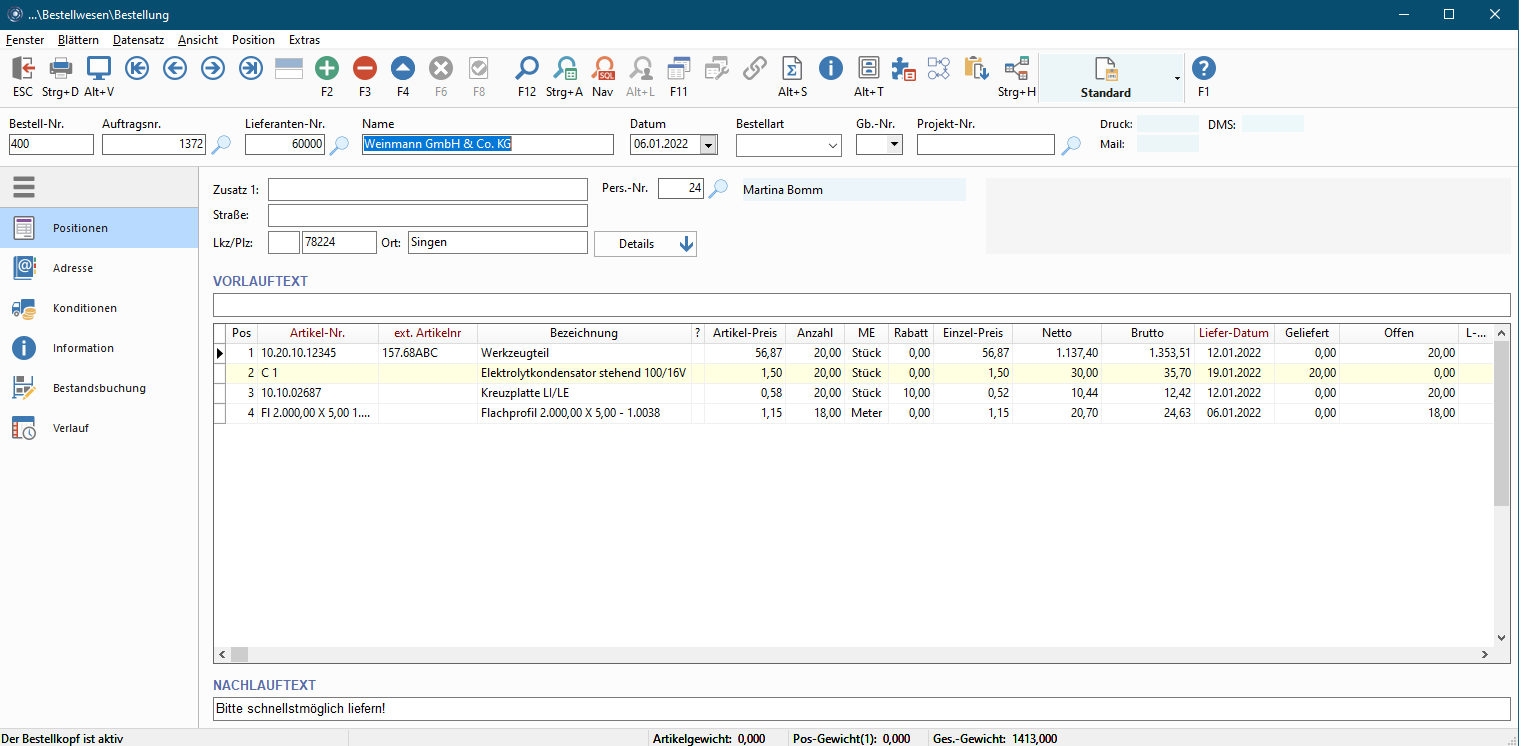Screen dimensions: 1523x746
Task: Click the green plus icon (F2)
Action: click(327, 68)
